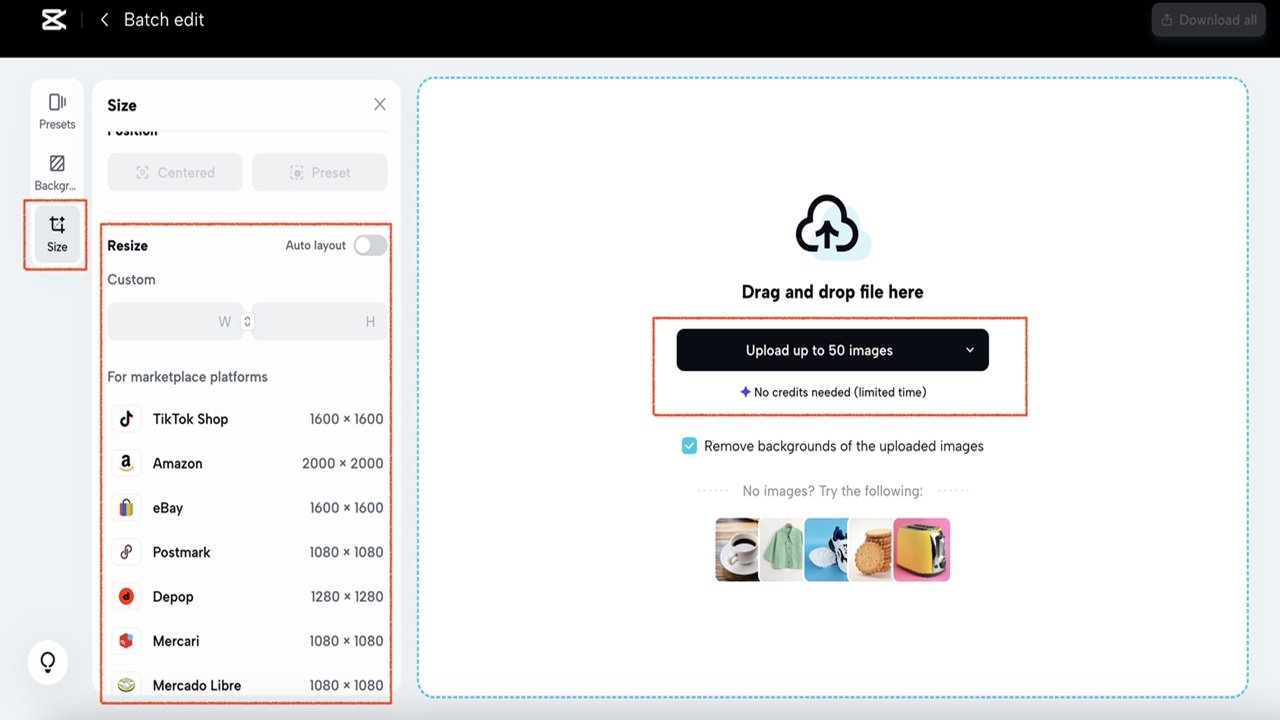Click the Mercado Libre platform icon
Image resolution: width=1280 pixels, height=720 pixels.
pos(126,685)
